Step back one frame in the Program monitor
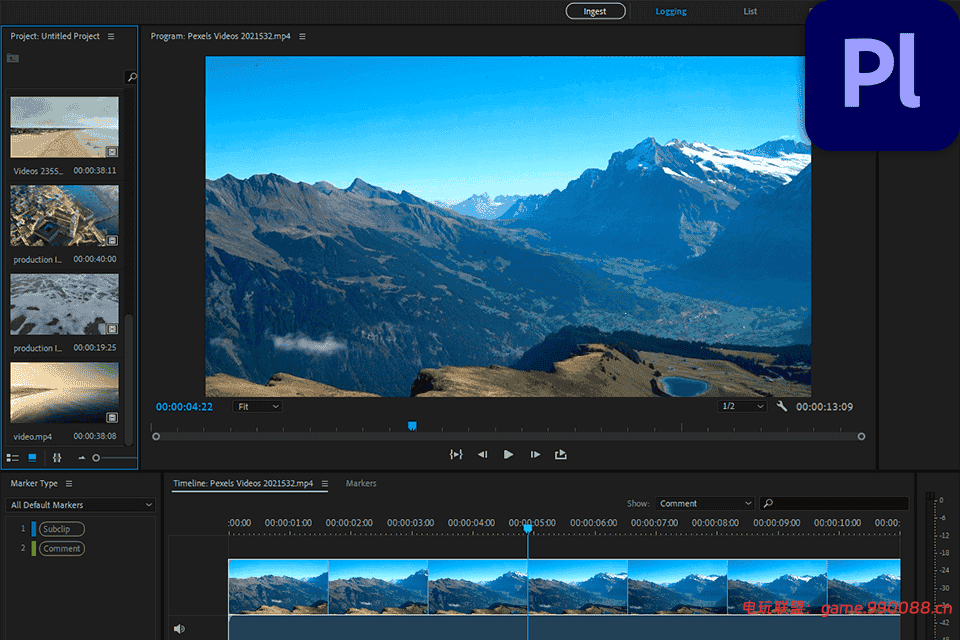The width and height of the screenshot is (960, 640). coord(481,454)
